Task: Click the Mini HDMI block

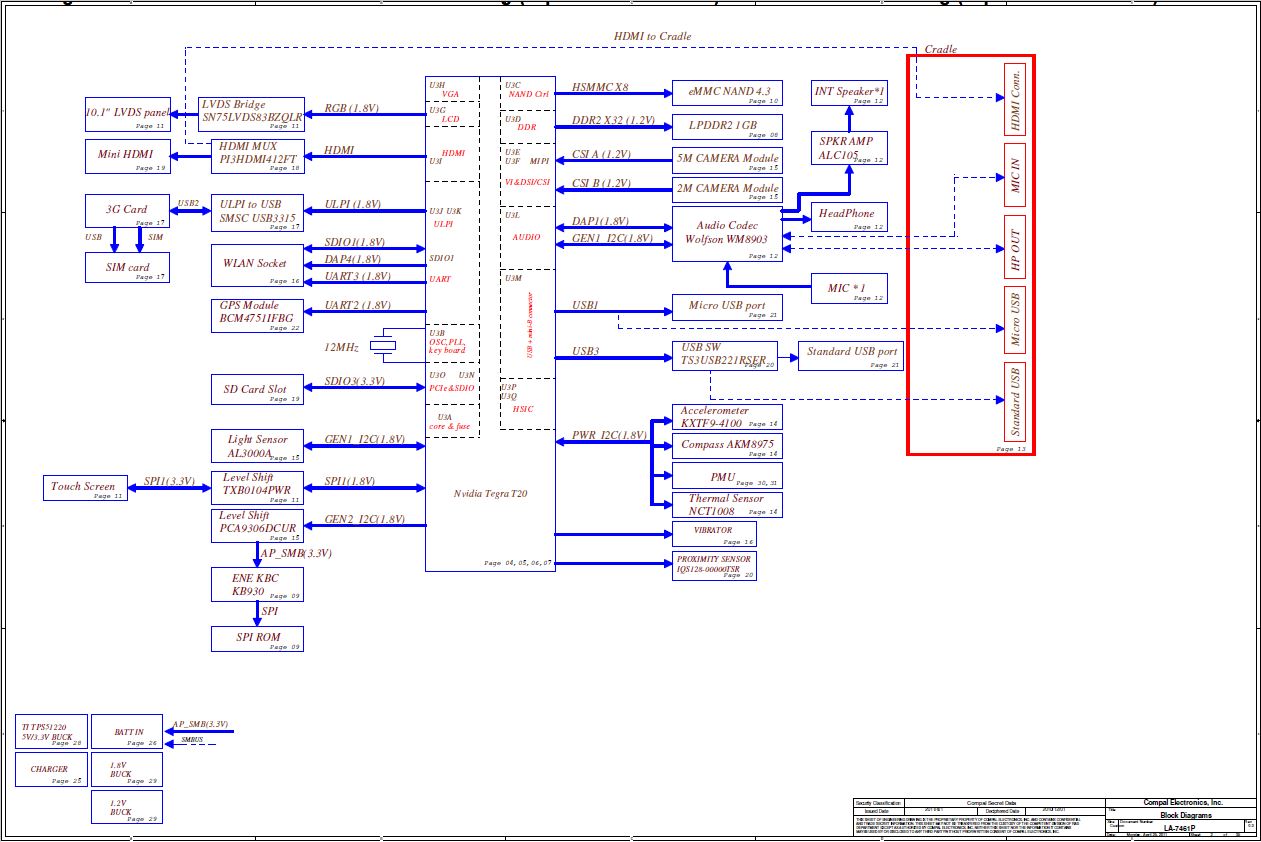Action: [x=128, y=156]
